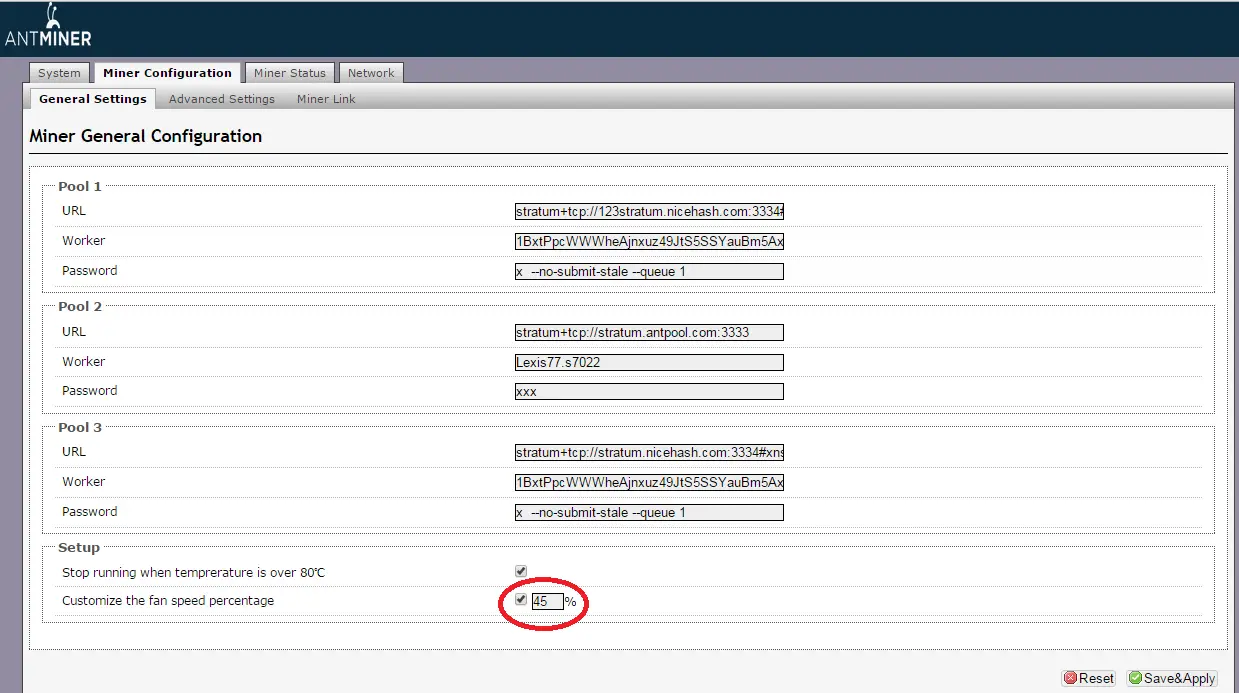The width and height of the screenshot is (1239, 693).
Task: Toggle stop running over 80℃ checkbox
Action: (521, 572)
